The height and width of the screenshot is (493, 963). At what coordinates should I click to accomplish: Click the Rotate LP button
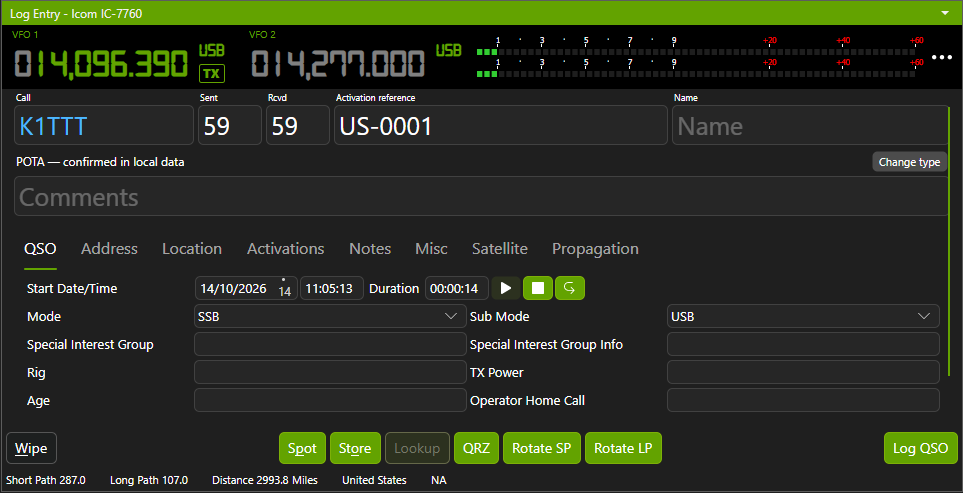[623, 448]
